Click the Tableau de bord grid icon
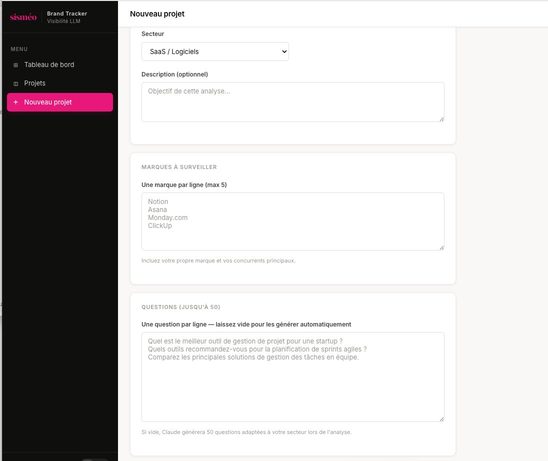Viewport: 548px width, 461px height. pyautogui.click(x=16, y=65)
